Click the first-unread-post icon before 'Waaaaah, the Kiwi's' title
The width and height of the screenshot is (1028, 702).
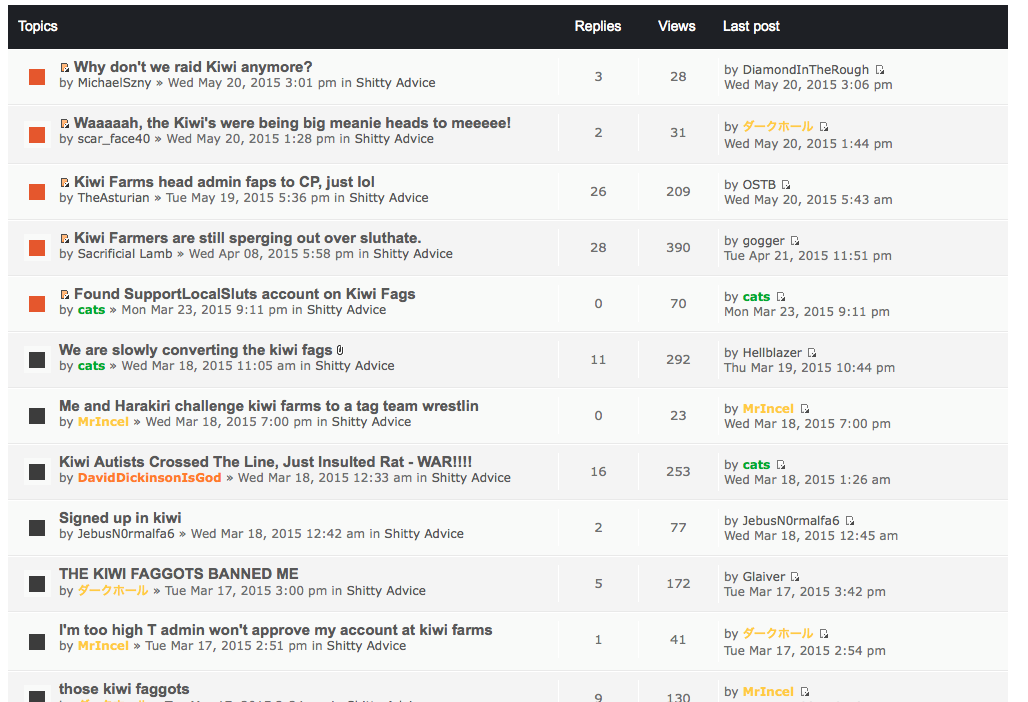pos(64,123)
